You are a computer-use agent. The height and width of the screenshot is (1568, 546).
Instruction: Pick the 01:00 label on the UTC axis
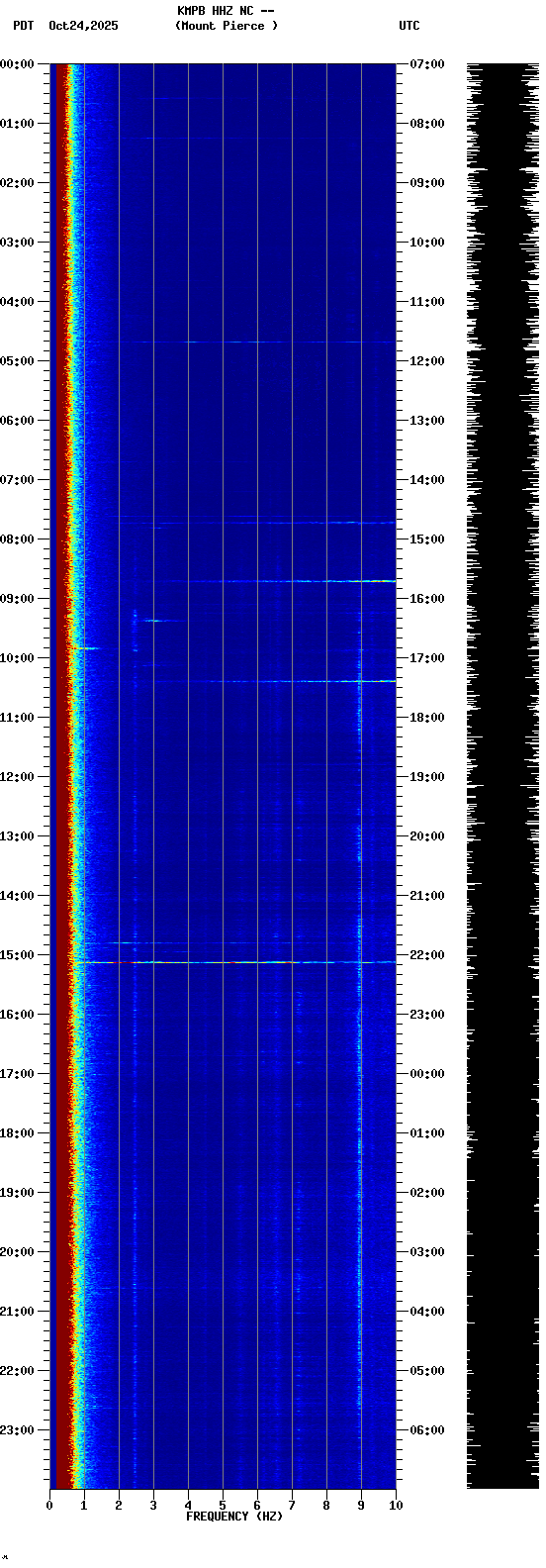427,1133
